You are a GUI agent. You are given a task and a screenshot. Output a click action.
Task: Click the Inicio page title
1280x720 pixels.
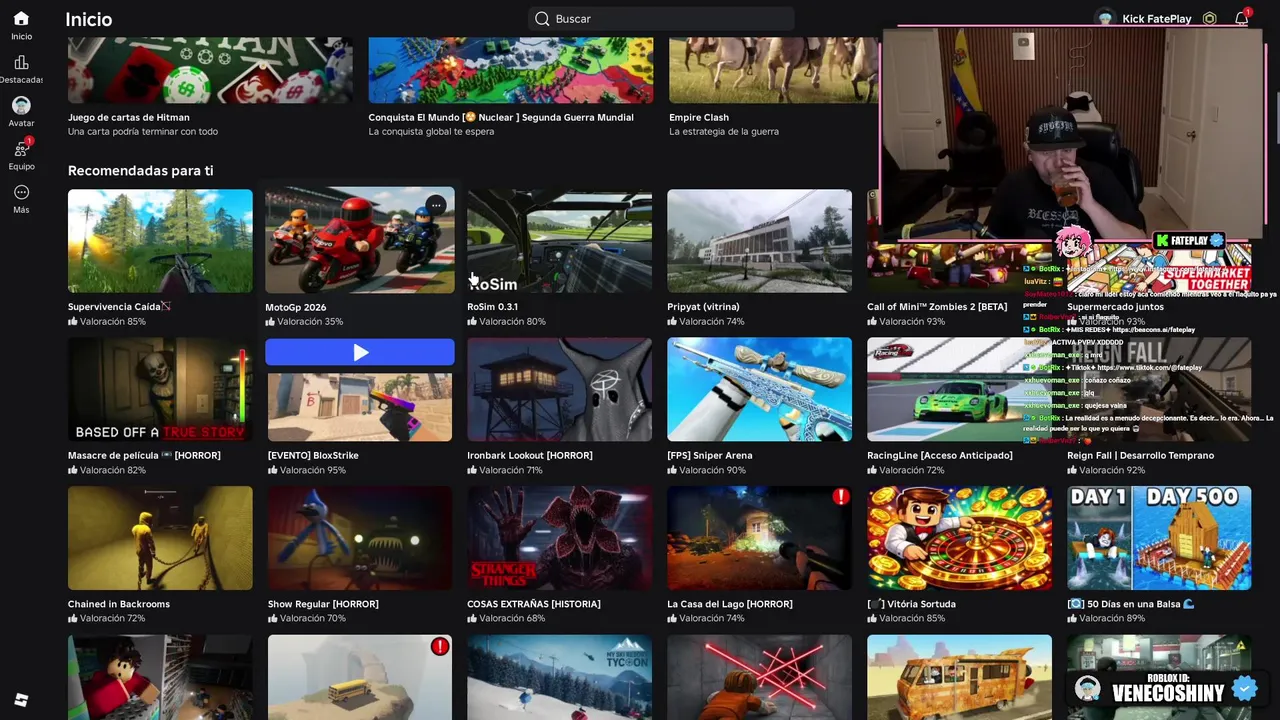click(89, 19)
